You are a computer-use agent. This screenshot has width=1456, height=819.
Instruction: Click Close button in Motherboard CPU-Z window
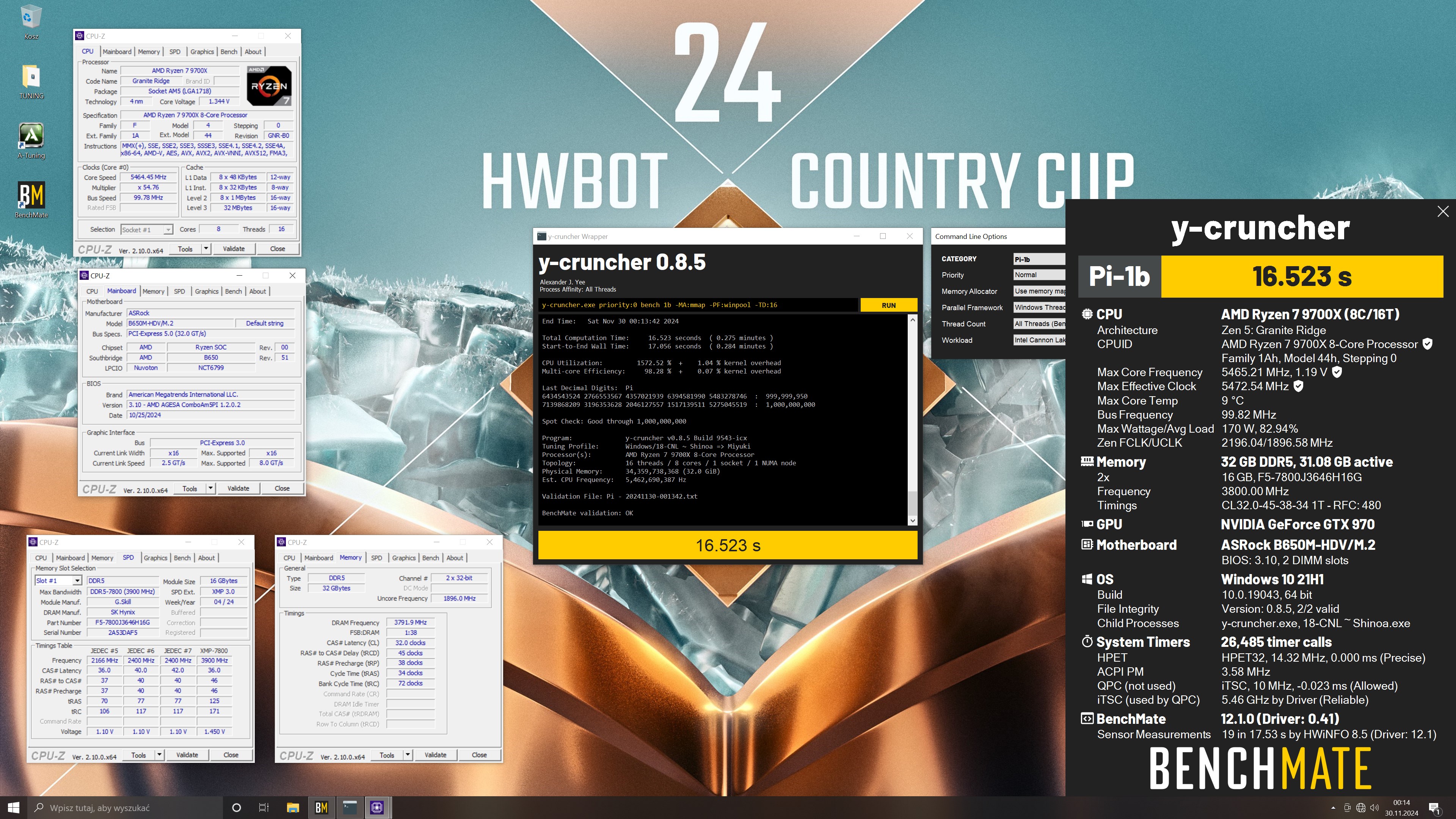click(x=282, y=488)
